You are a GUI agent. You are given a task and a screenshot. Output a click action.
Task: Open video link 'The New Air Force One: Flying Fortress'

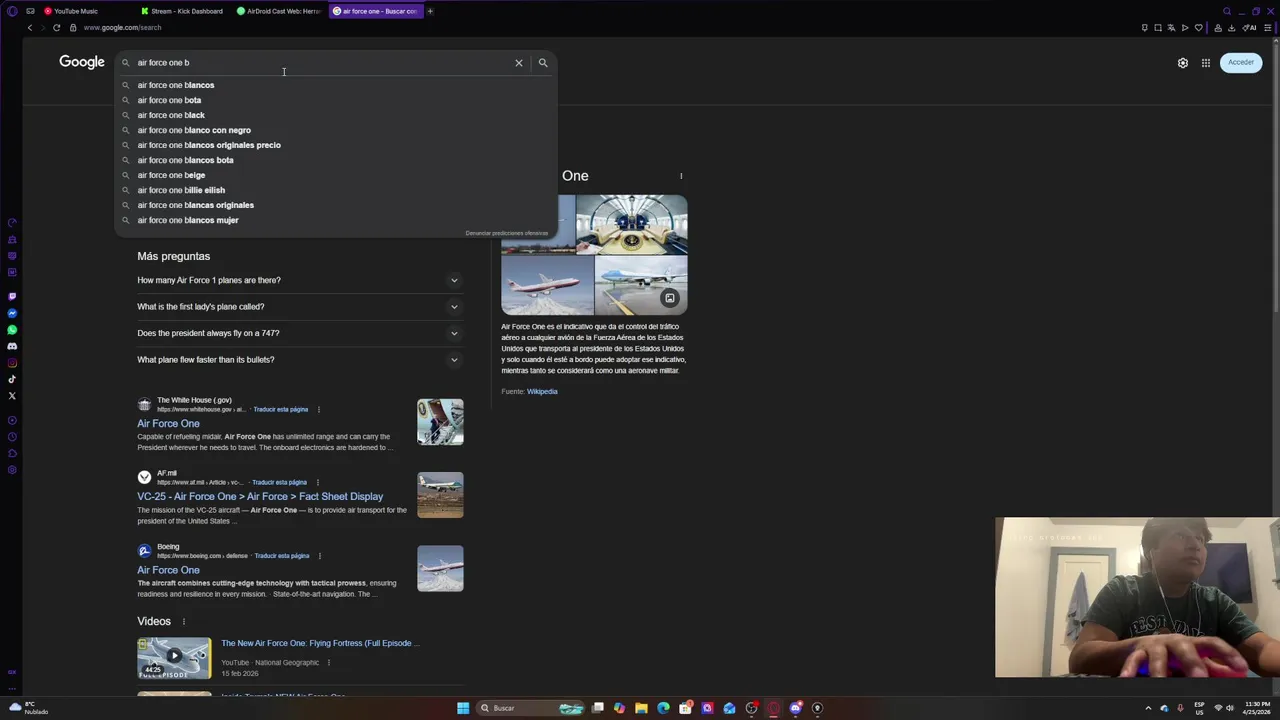(320, 643)
